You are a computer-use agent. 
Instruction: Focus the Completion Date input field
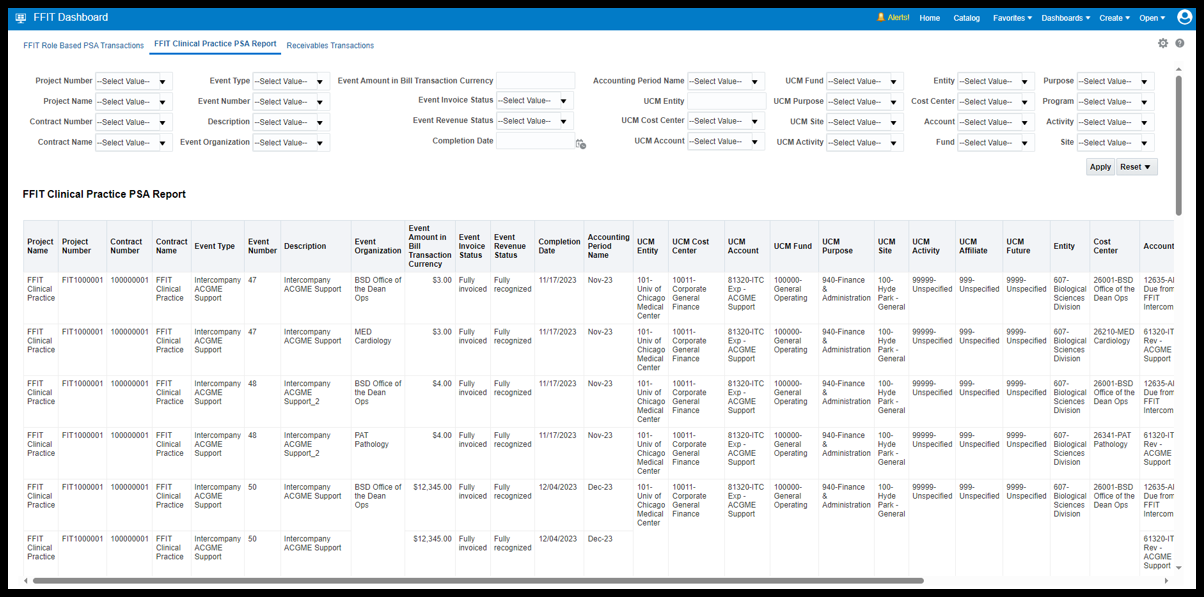535,141
